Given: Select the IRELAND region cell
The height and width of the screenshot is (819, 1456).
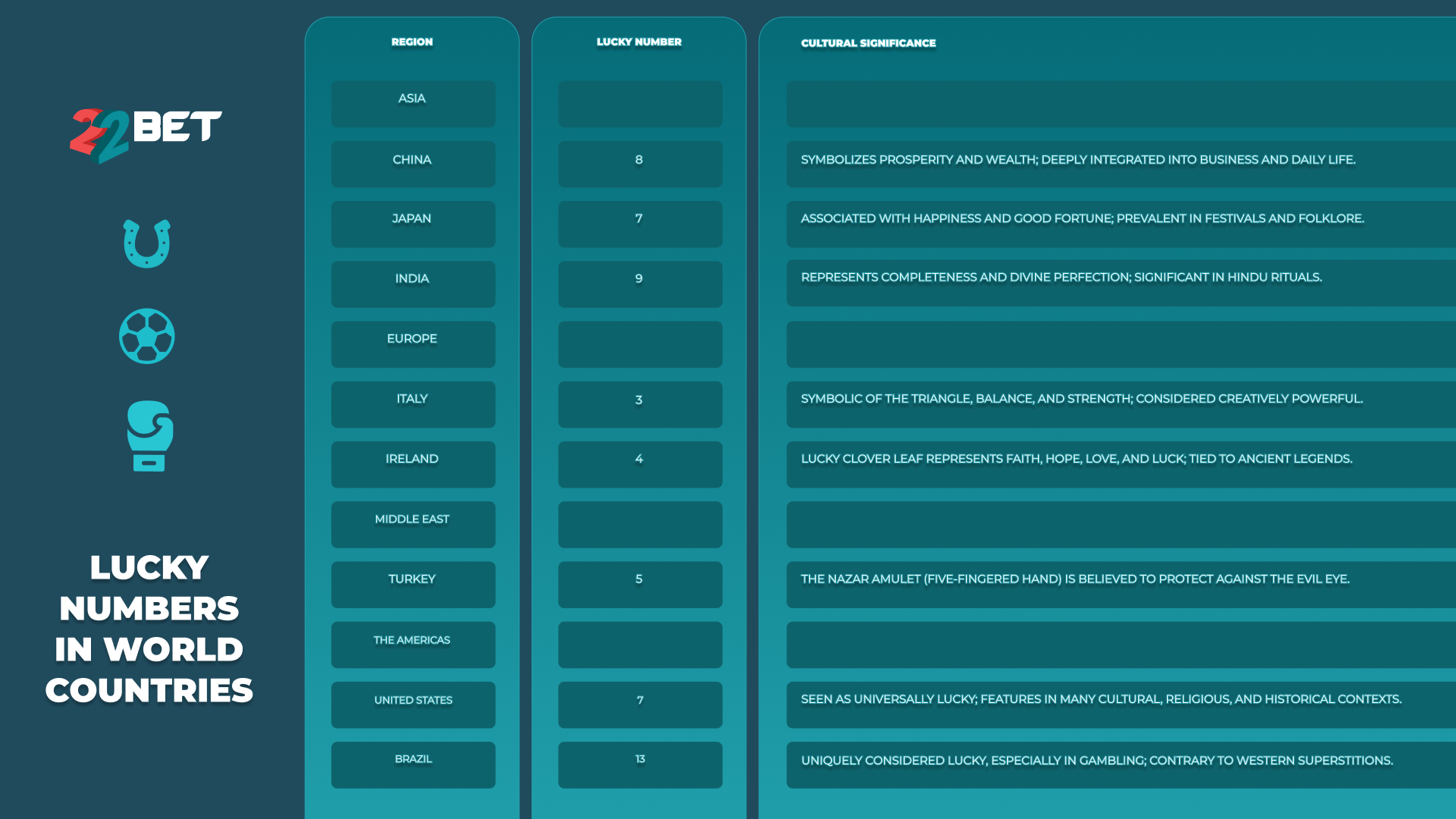Looking at the screenshot, I should pyautogui.click(x=413, y=464).
